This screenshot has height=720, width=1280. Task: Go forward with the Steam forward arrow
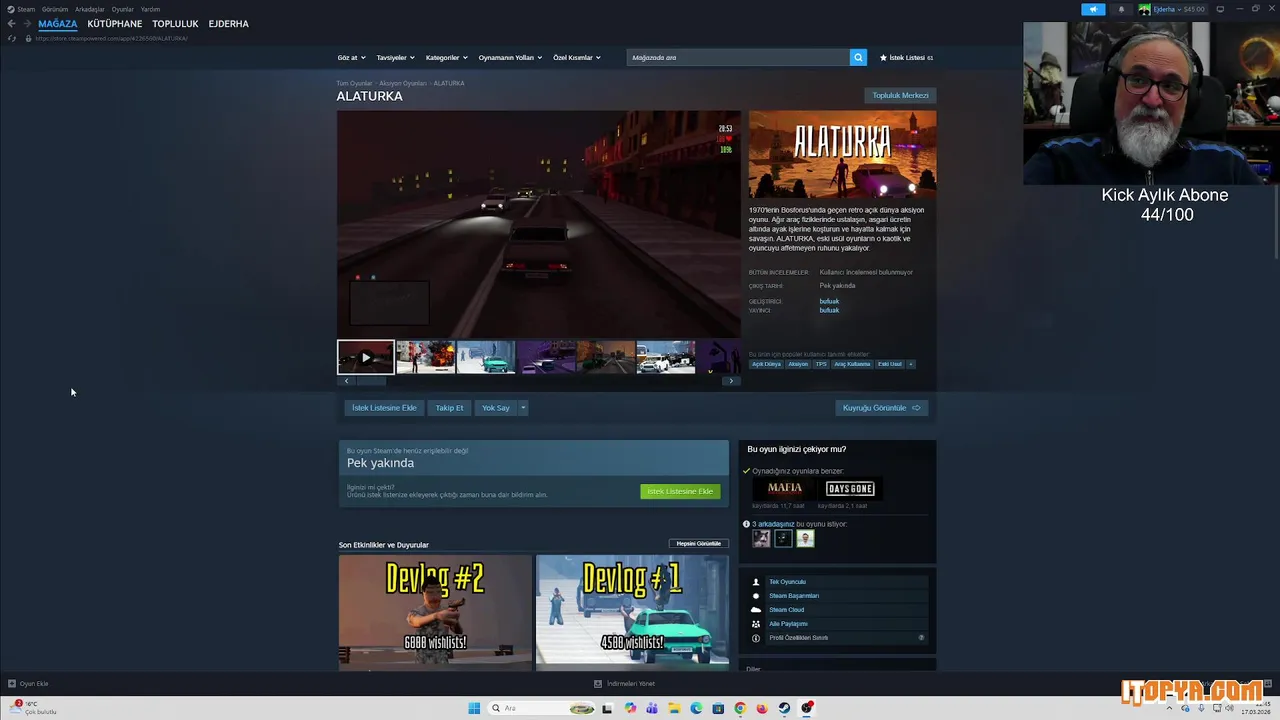pyautogui.click(x=25, y=24)
